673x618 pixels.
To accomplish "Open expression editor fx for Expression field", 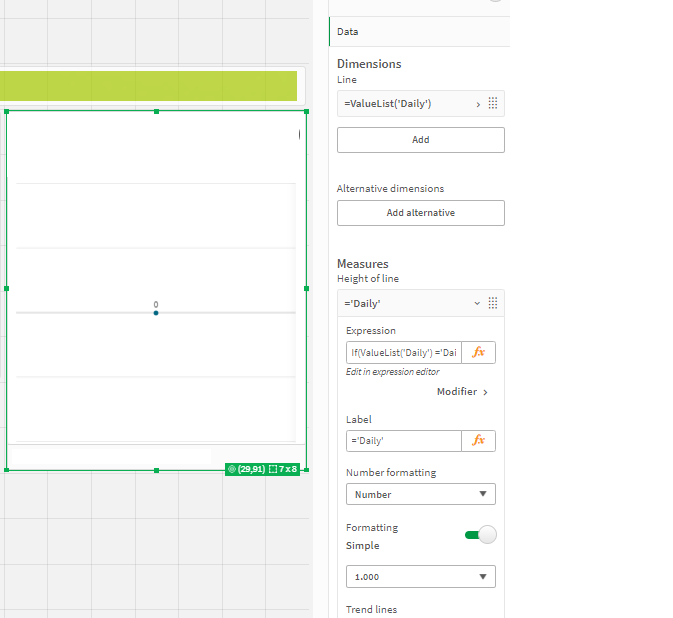I will tap(478, 352).
